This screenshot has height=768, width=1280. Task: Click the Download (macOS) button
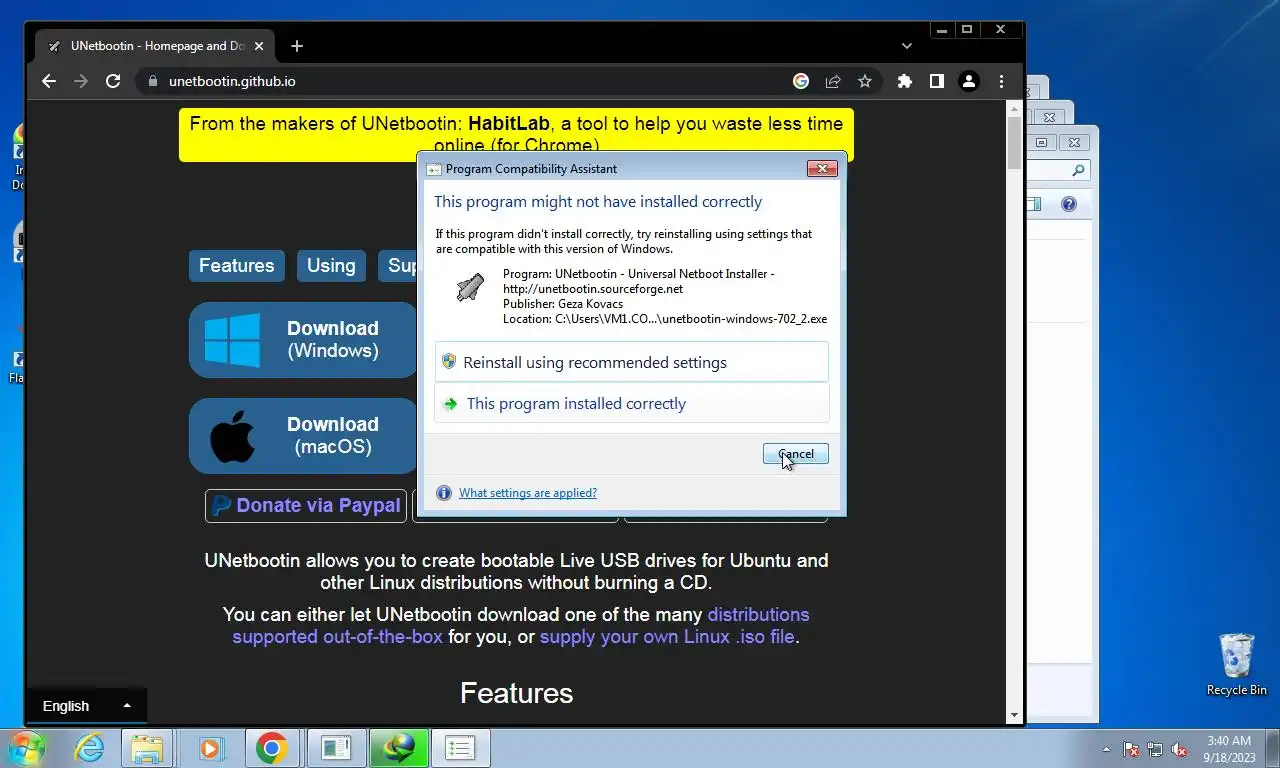click(303, 436)
